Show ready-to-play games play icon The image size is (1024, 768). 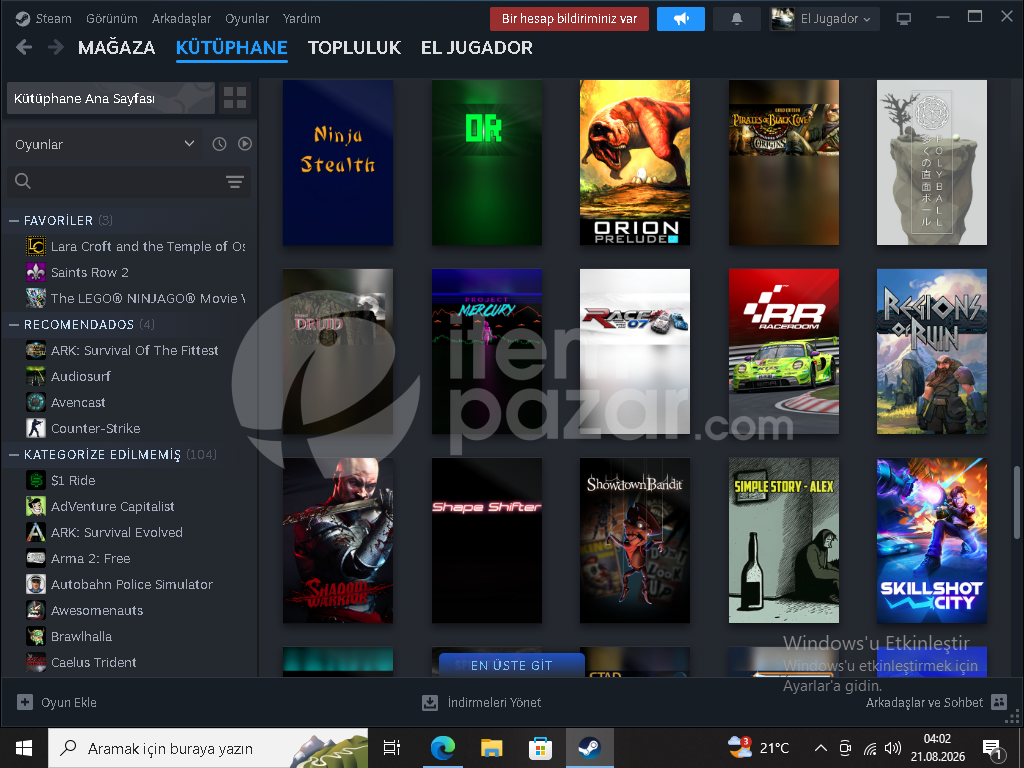pos(245,144)
